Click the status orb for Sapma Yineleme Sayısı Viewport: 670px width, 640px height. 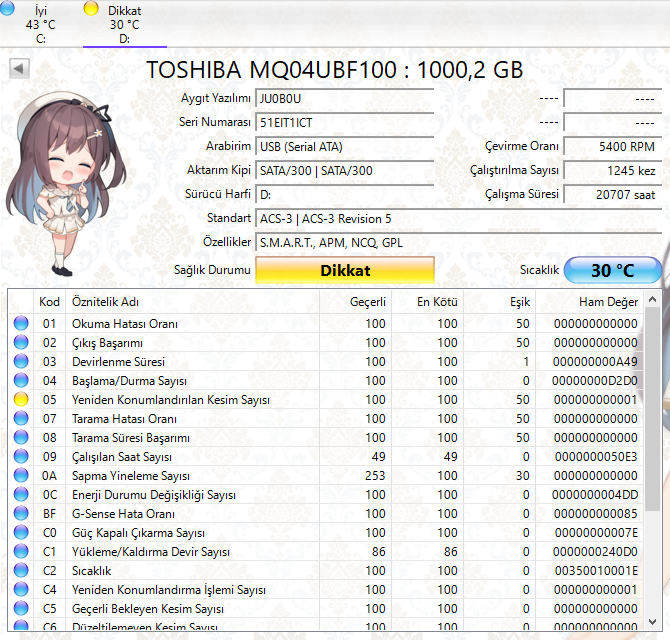pos(21,476)
